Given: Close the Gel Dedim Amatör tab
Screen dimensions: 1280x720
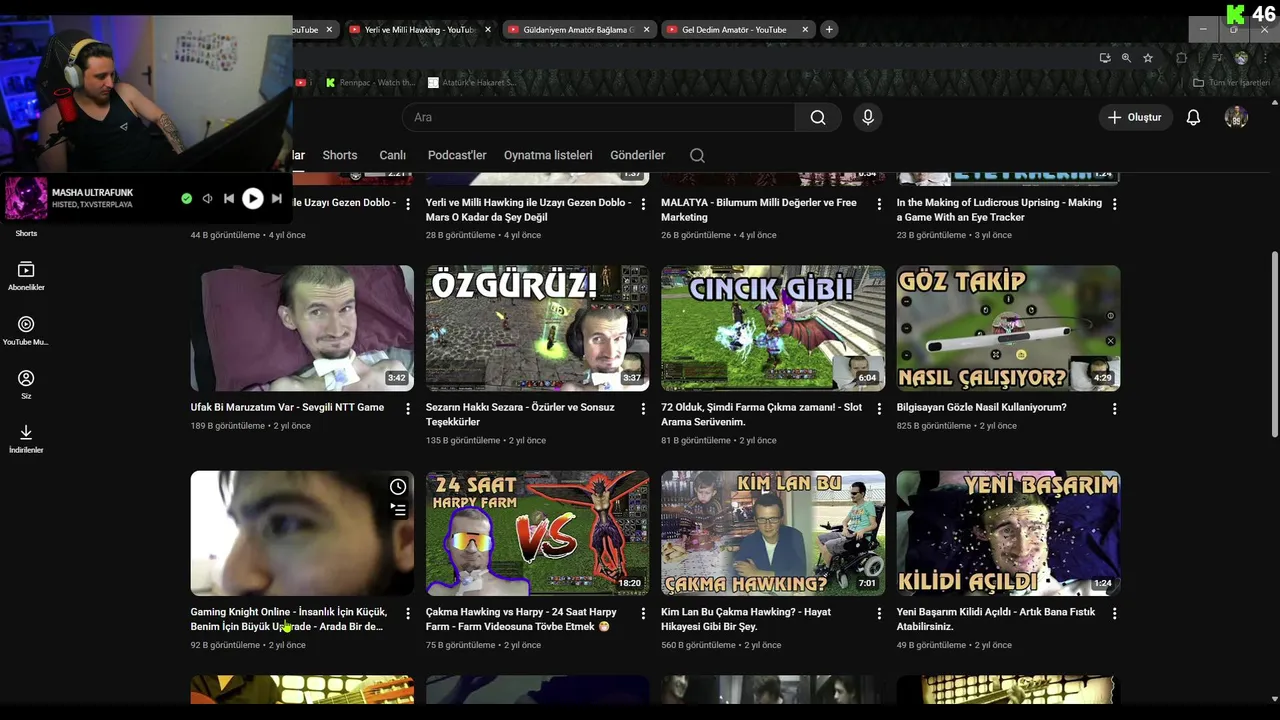Looking at the screenshot, I should click(x=805, y=30).
